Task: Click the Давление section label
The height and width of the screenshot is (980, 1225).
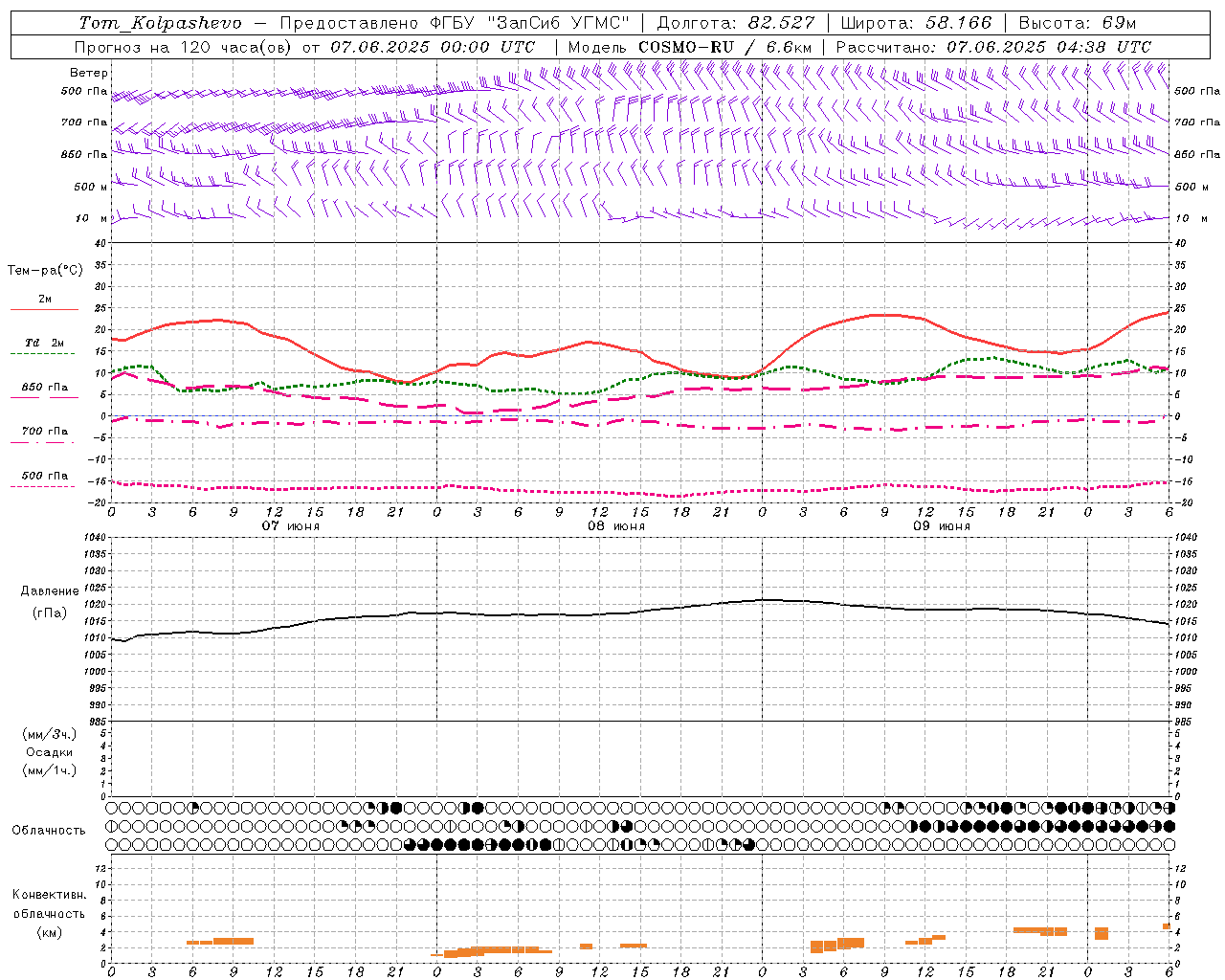Action: point(50,590)
